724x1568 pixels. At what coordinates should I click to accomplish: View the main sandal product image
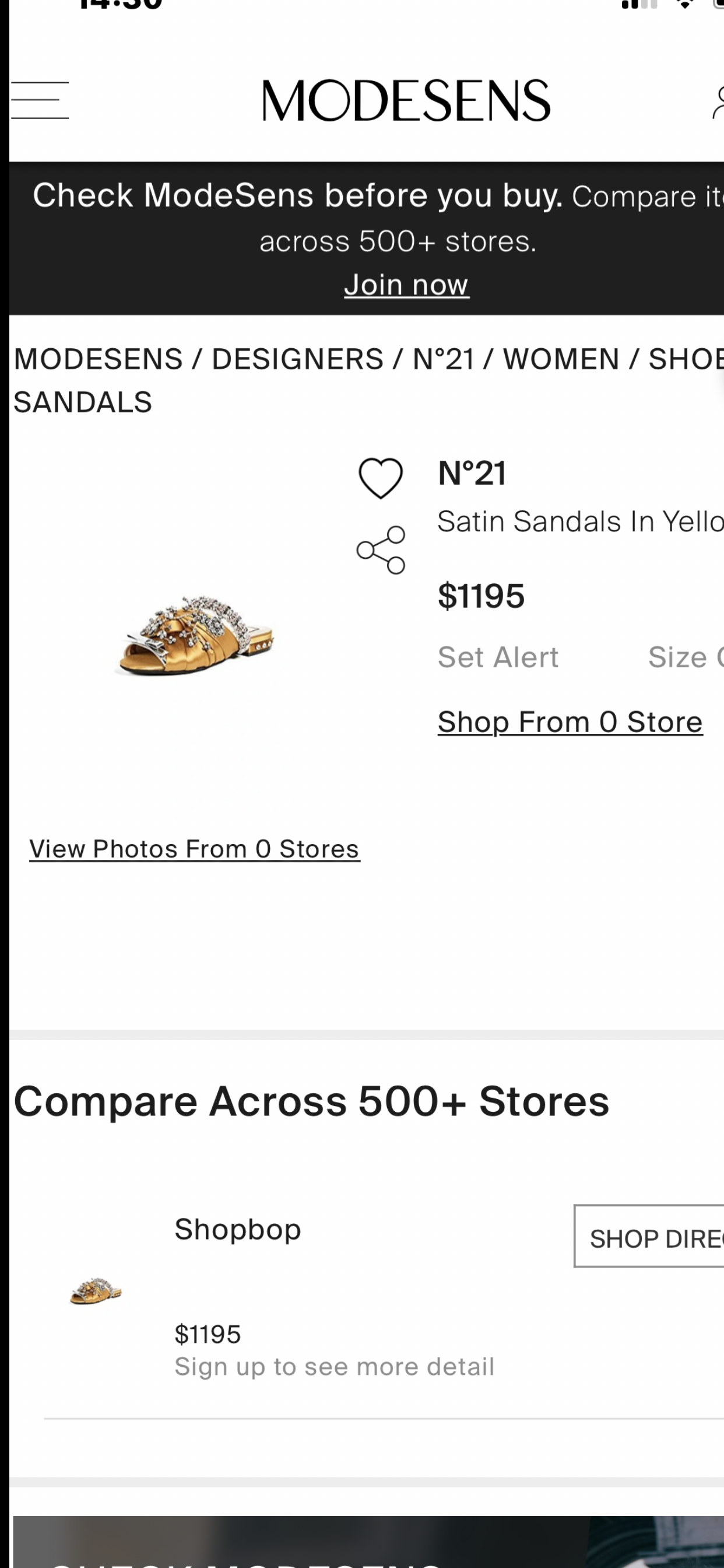click(x=195, y=635)
